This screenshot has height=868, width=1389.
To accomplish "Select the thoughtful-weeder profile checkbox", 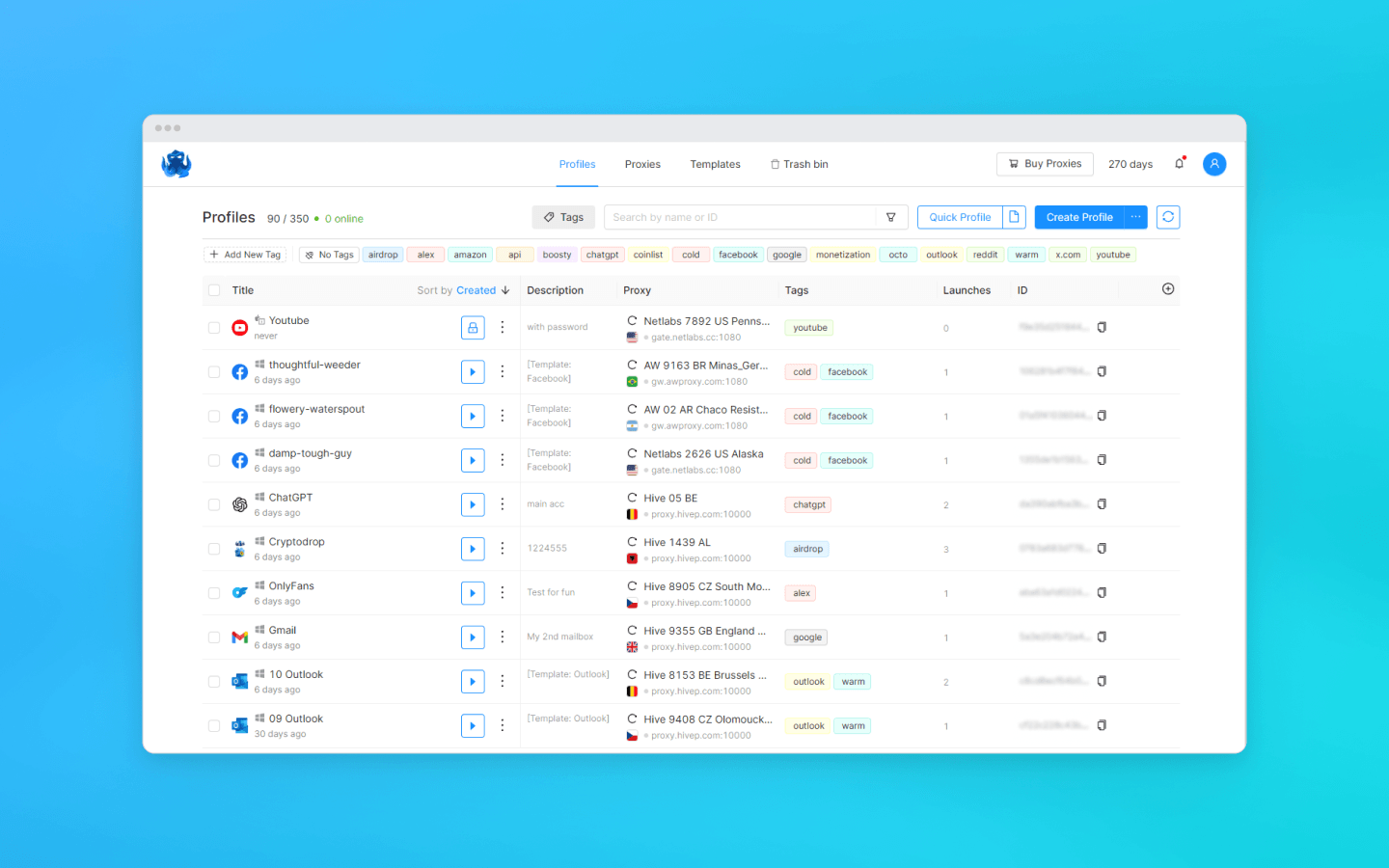I will coord(214,372).
